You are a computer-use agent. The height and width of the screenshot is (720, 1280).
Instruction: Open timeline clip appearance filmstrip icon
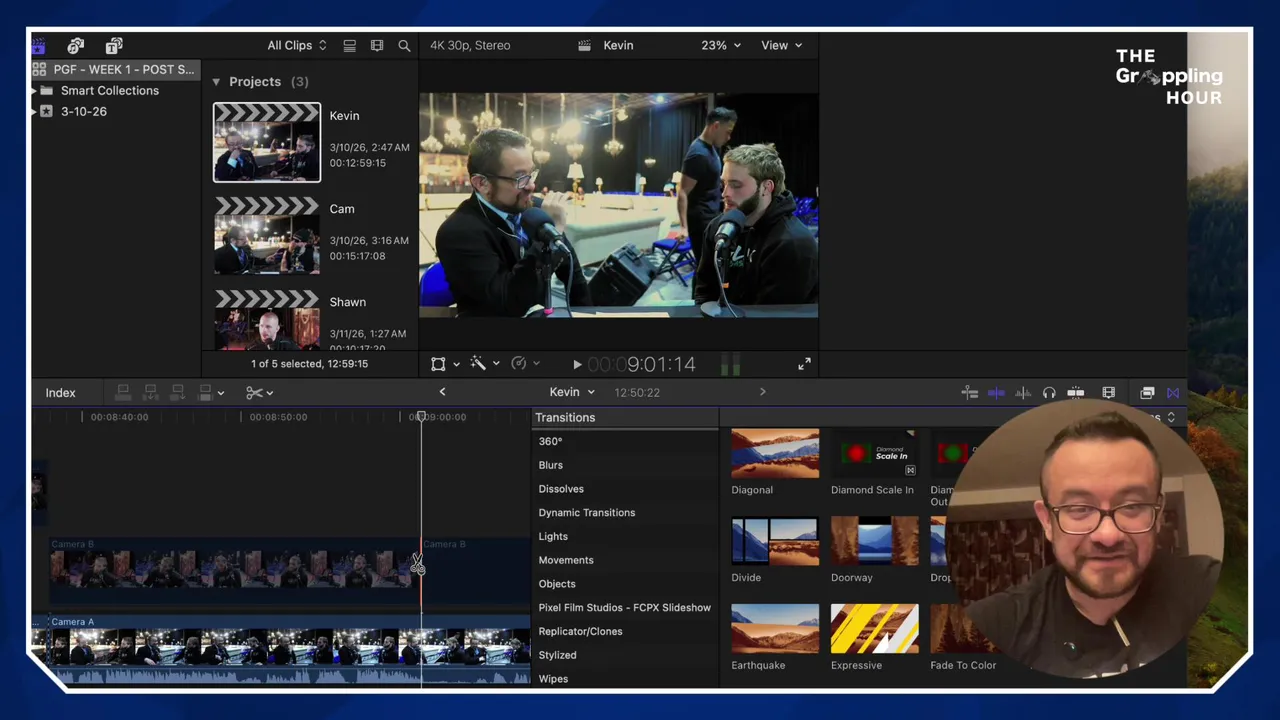[x=1108, y=392]
